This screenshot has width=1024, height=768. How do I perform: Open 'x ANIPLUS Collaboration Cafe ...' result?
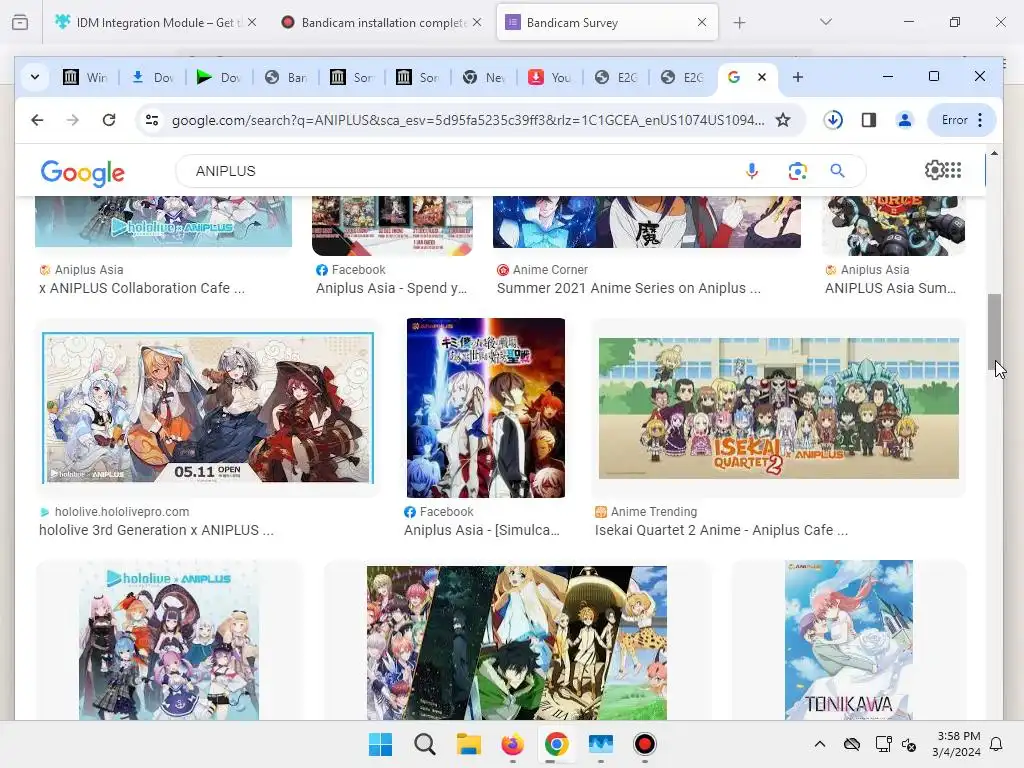[142, 288]
